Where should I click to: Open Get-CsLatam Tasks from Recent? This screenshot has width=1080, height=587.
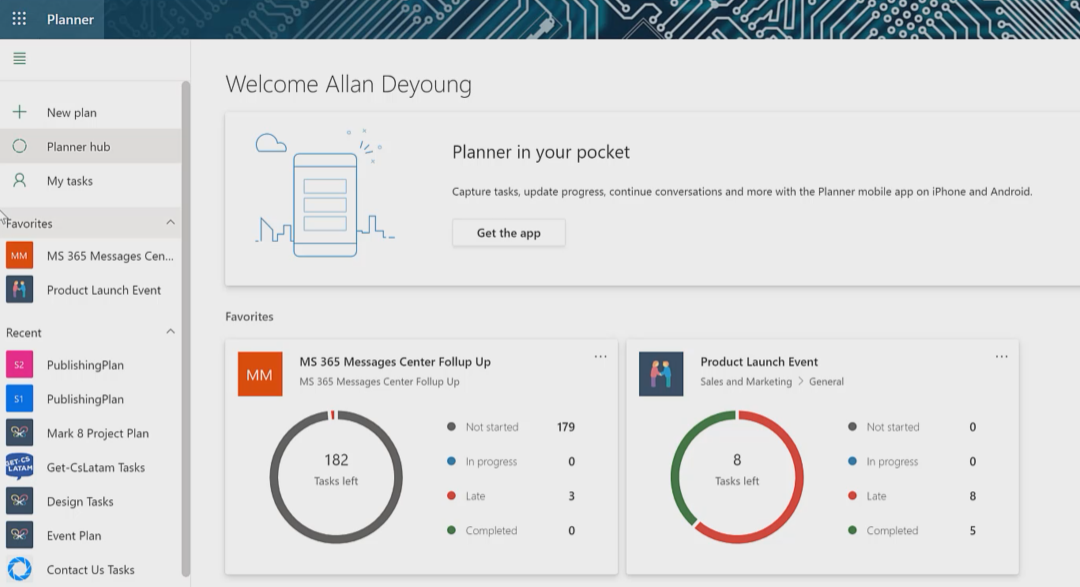click(91, 467)
